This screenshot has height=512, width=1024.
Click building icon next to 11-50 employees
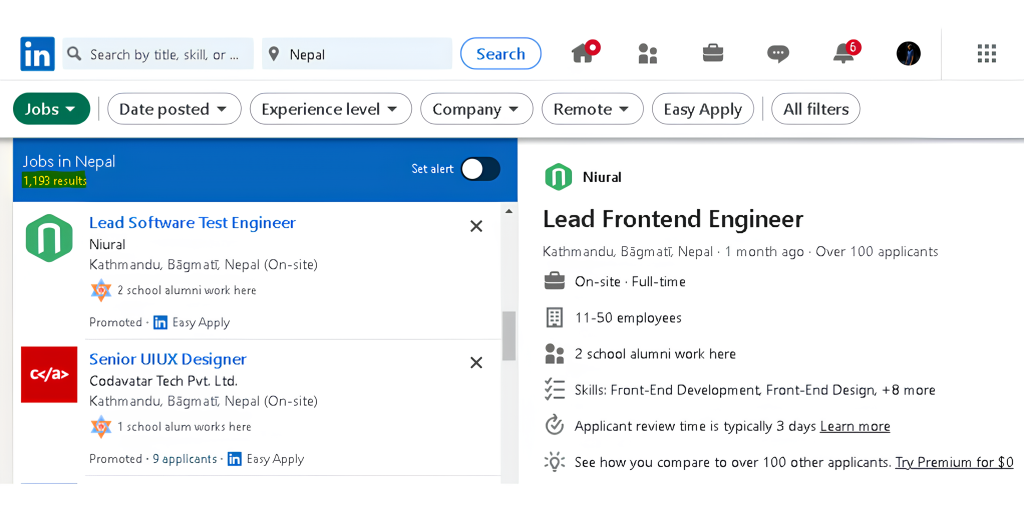tap(554, 318)
